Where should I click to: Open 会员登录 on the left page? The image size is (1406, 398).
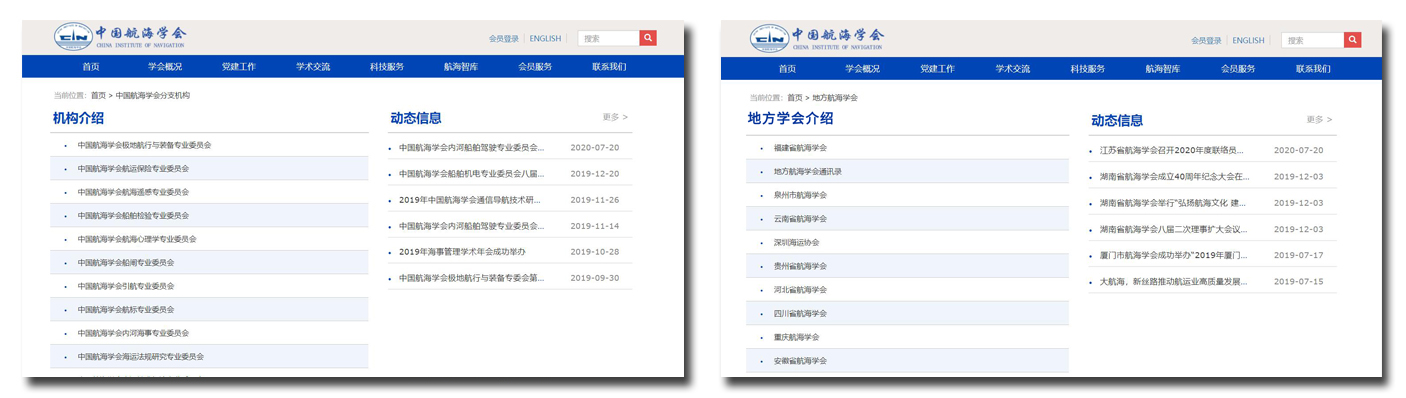[504, 39]
